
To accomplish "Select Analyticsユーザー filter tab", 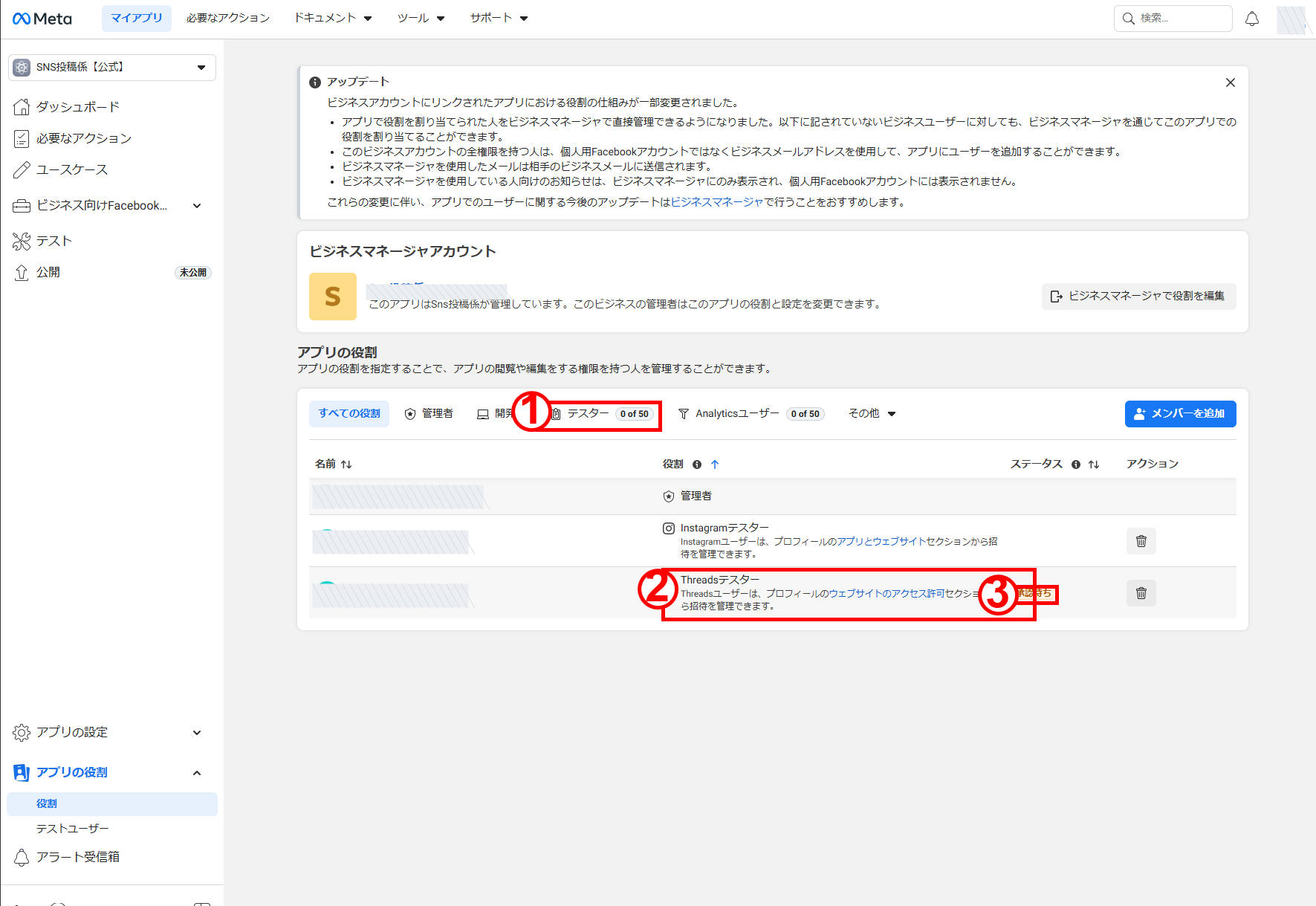I will click(x=751, y=414).
